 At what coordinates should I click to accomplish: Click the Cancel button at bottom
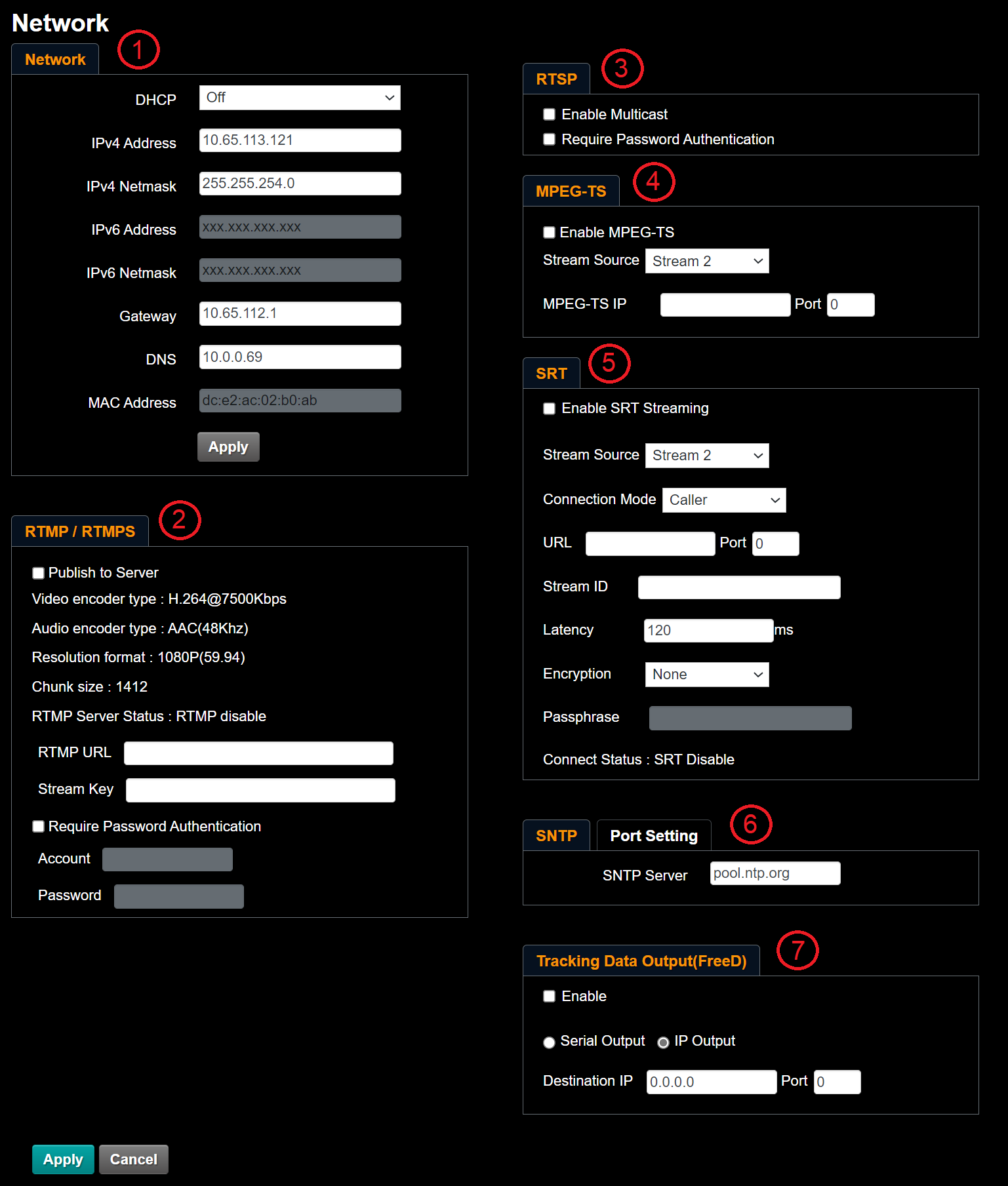(x=133, y=1159)
